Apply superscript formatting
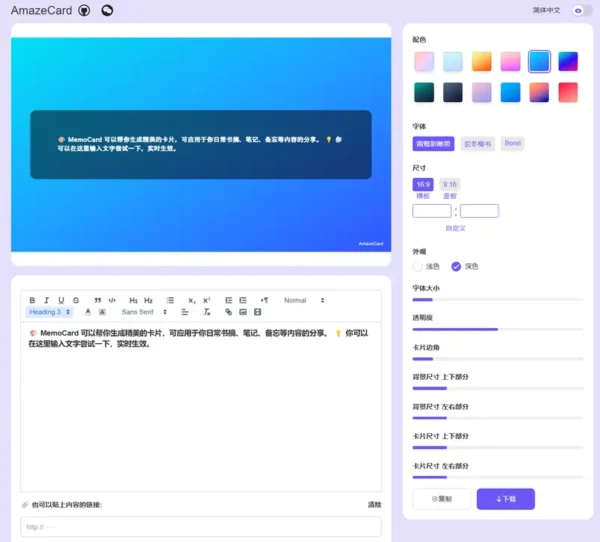 click(x=207, y=300)
